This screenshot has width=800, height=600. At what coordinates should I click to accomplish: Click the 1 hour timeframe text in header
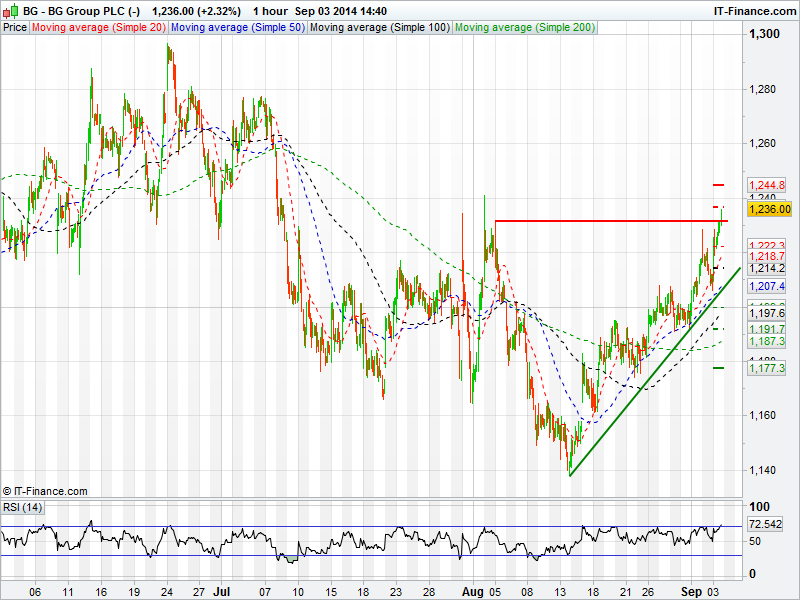pyautogui.click(x=270, y=10)
